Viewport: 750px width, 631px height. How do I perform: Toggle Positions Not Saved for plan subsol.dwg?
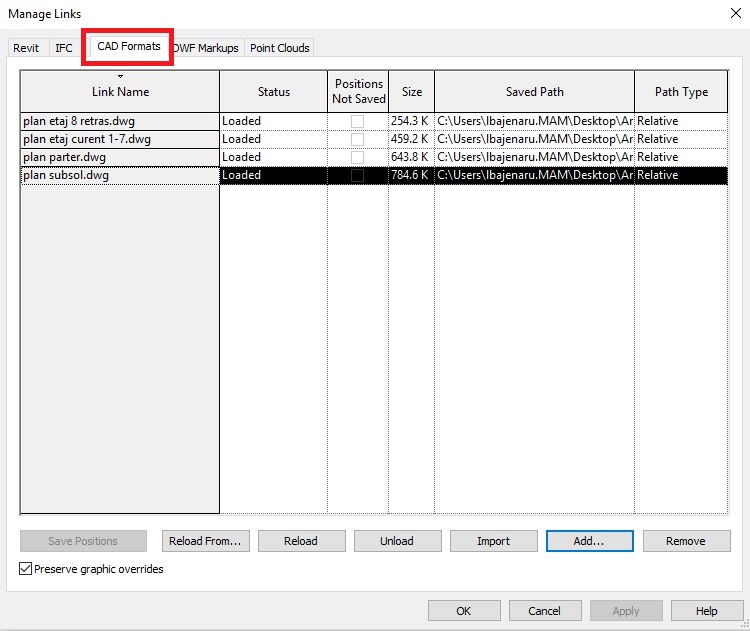point(357,176)
